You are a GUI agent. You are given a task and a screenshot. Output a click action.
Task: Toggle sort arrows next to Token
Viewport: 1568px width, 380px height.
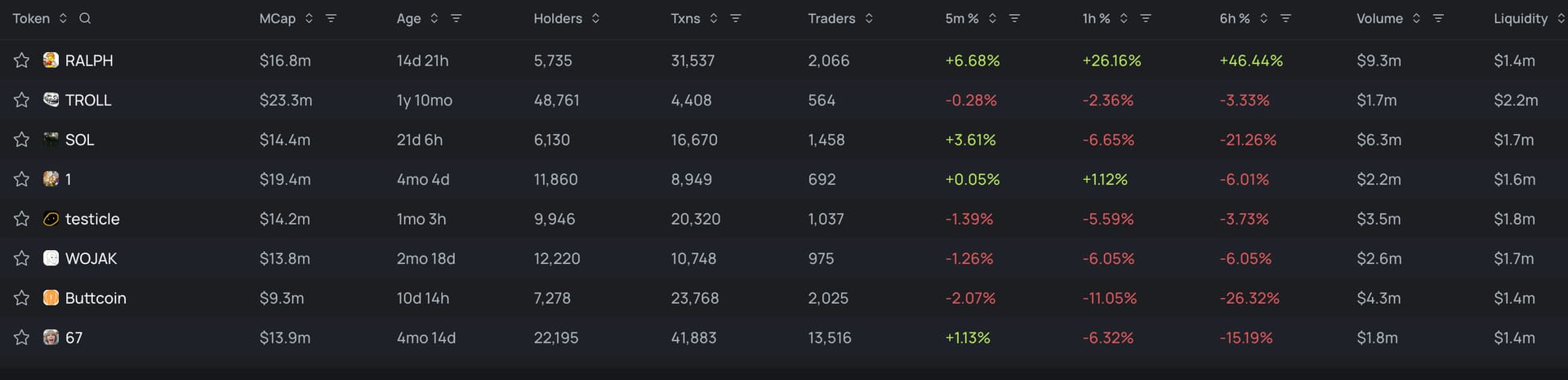[63, 18]
